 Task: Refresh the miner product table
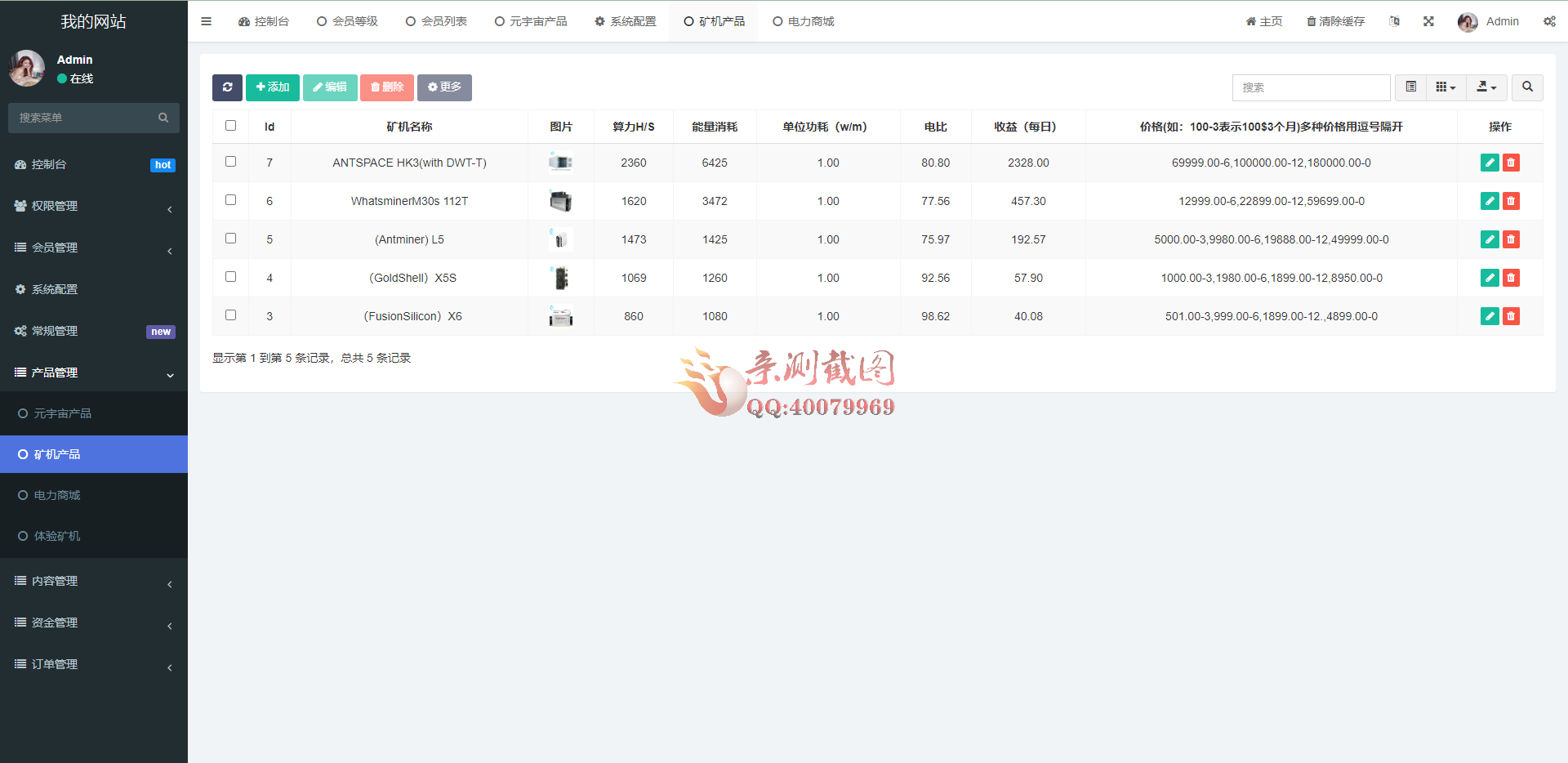tap(227, 87)
